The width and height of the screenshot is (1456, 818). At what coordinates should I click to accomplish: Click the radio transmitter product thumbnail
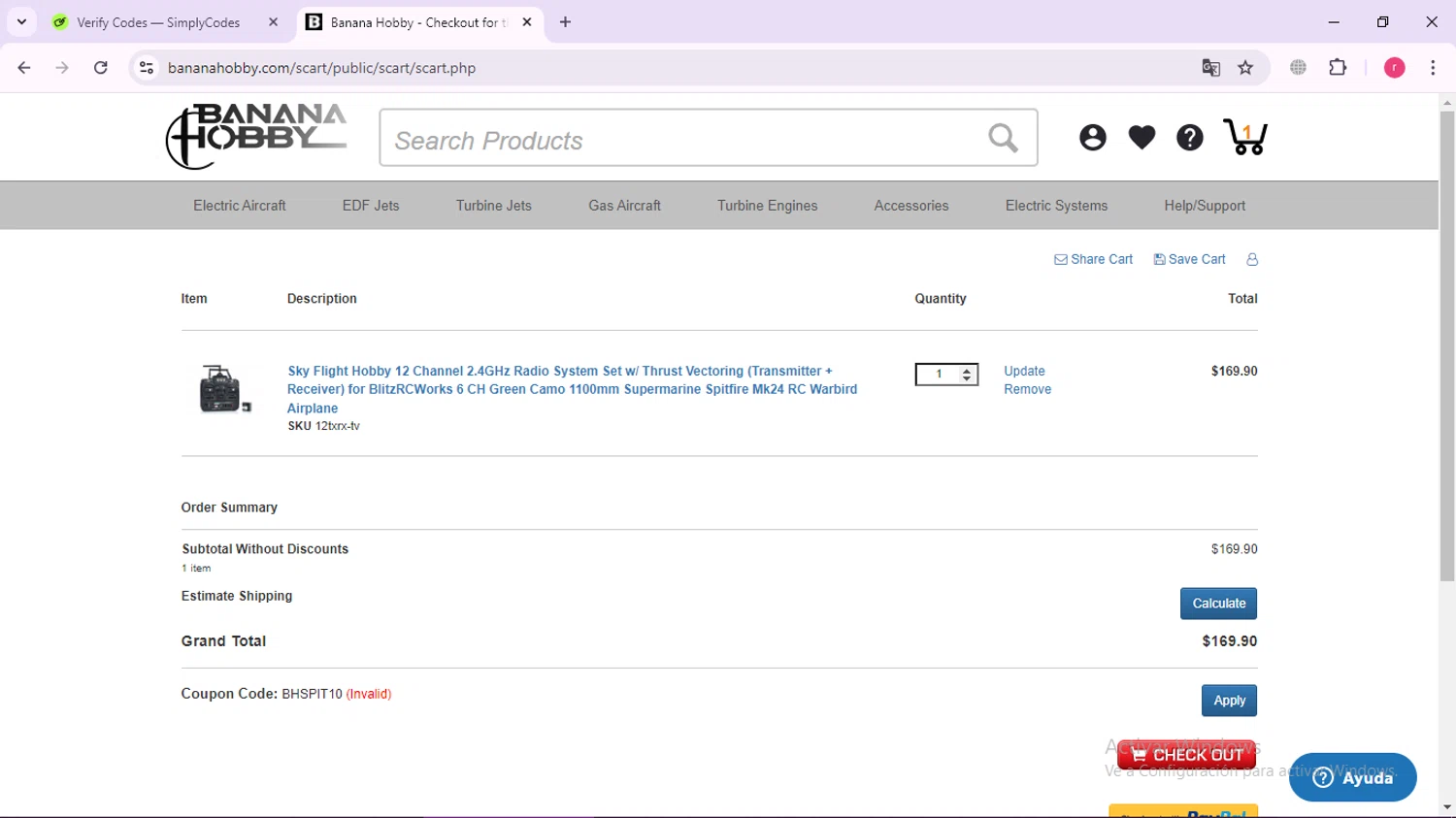pos(224,389)
